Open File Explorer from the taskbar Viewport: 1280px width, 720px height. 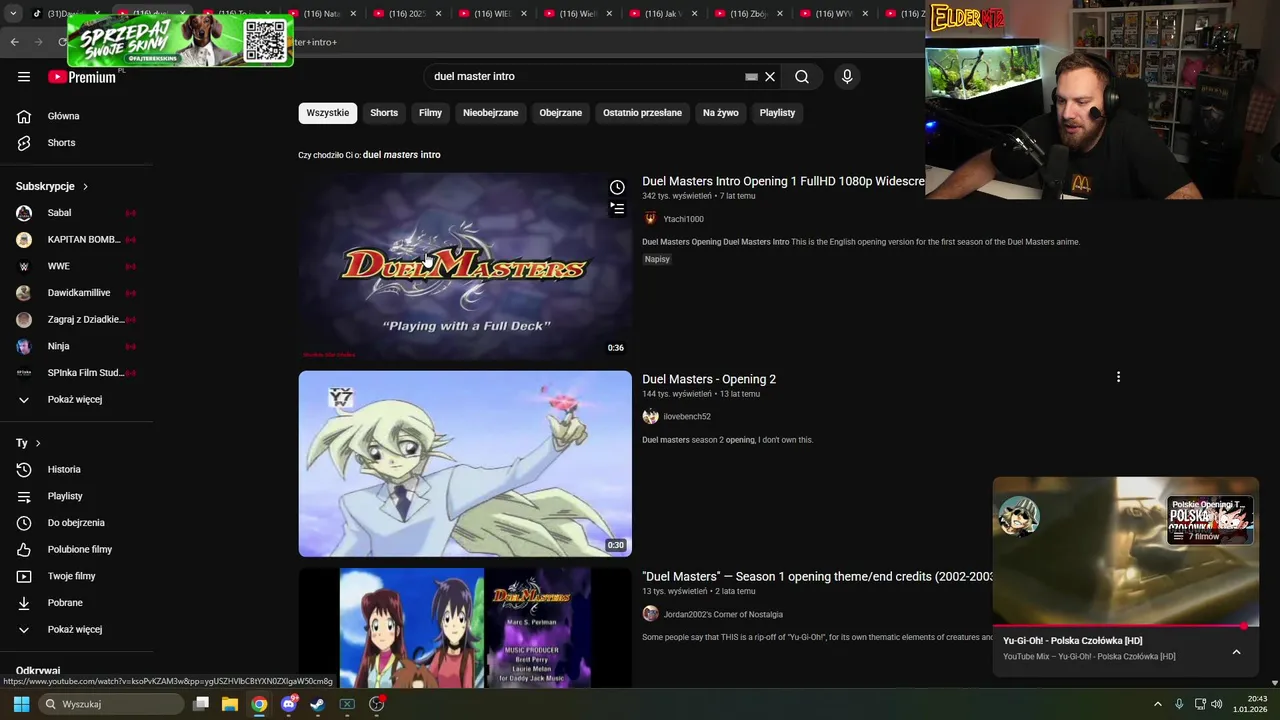(x=230, y=704)
